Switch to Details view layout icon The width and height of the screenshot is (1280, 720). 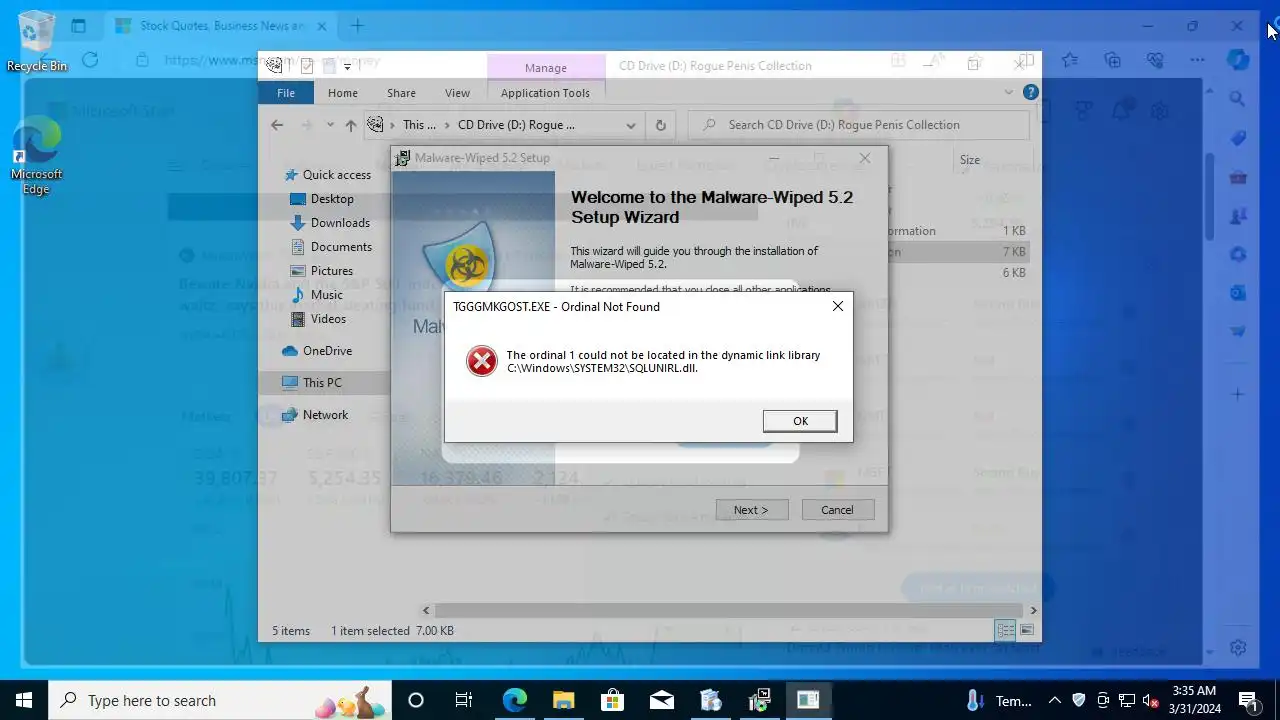[1005, 630]
